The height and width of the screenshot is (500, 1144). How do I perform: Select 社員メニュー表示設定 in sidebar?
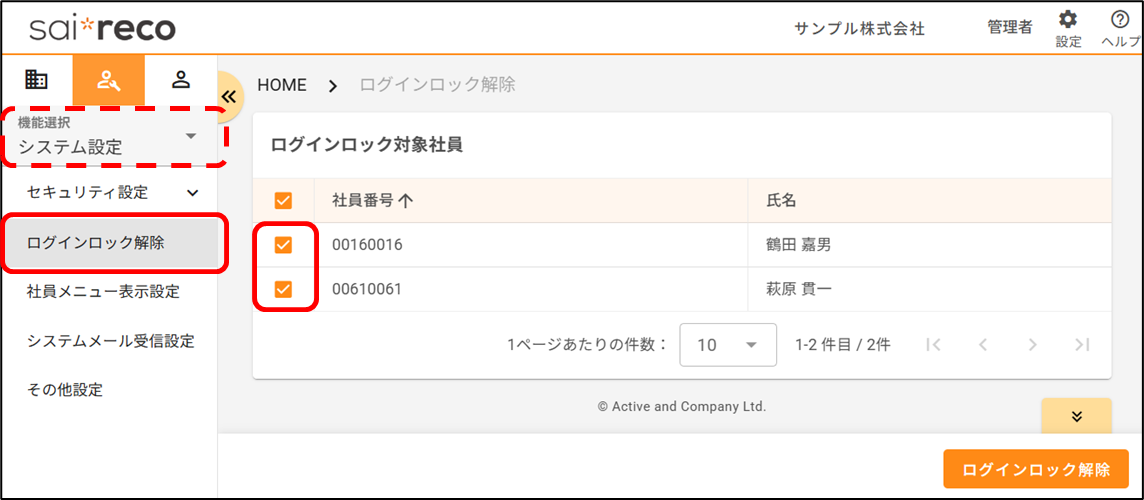click(x=103, y=292)
